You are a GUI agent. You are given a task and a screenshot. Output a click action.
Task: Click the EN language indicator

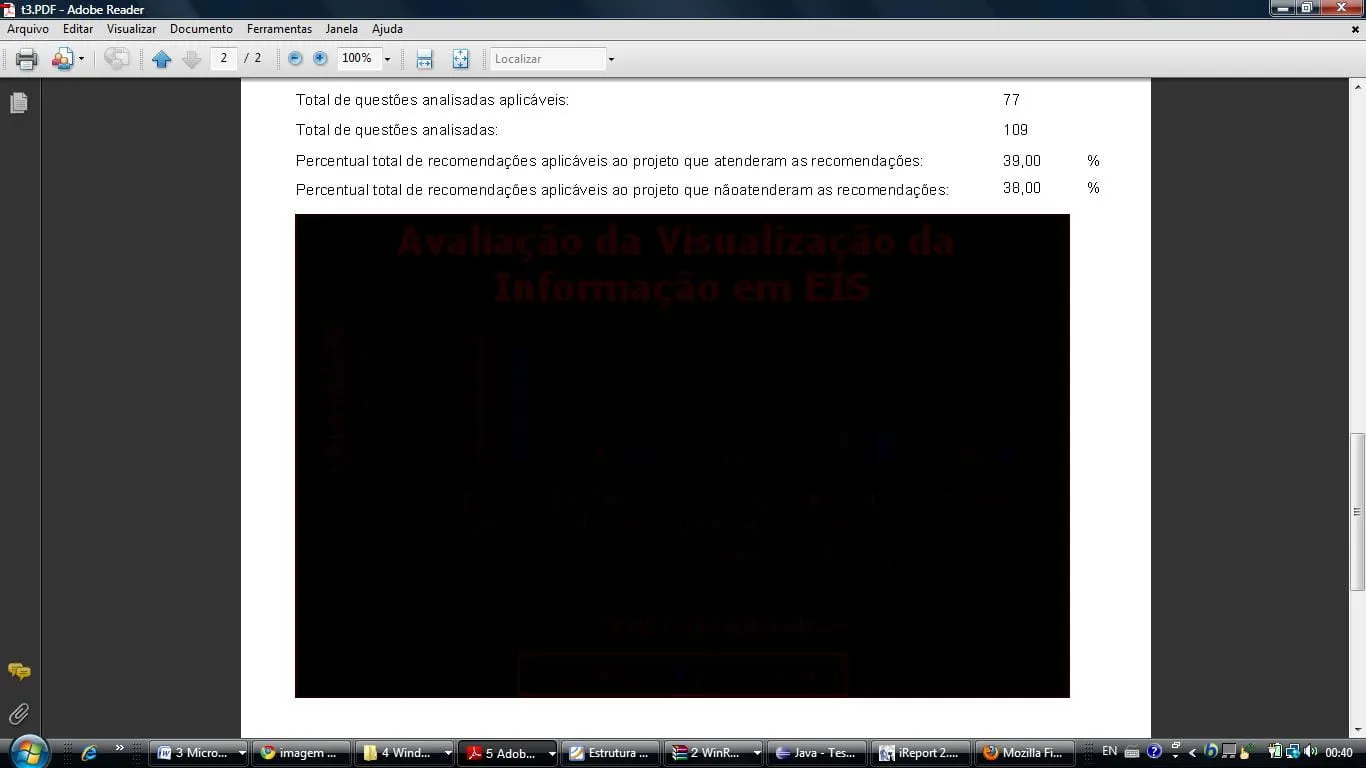(1110, 752)
